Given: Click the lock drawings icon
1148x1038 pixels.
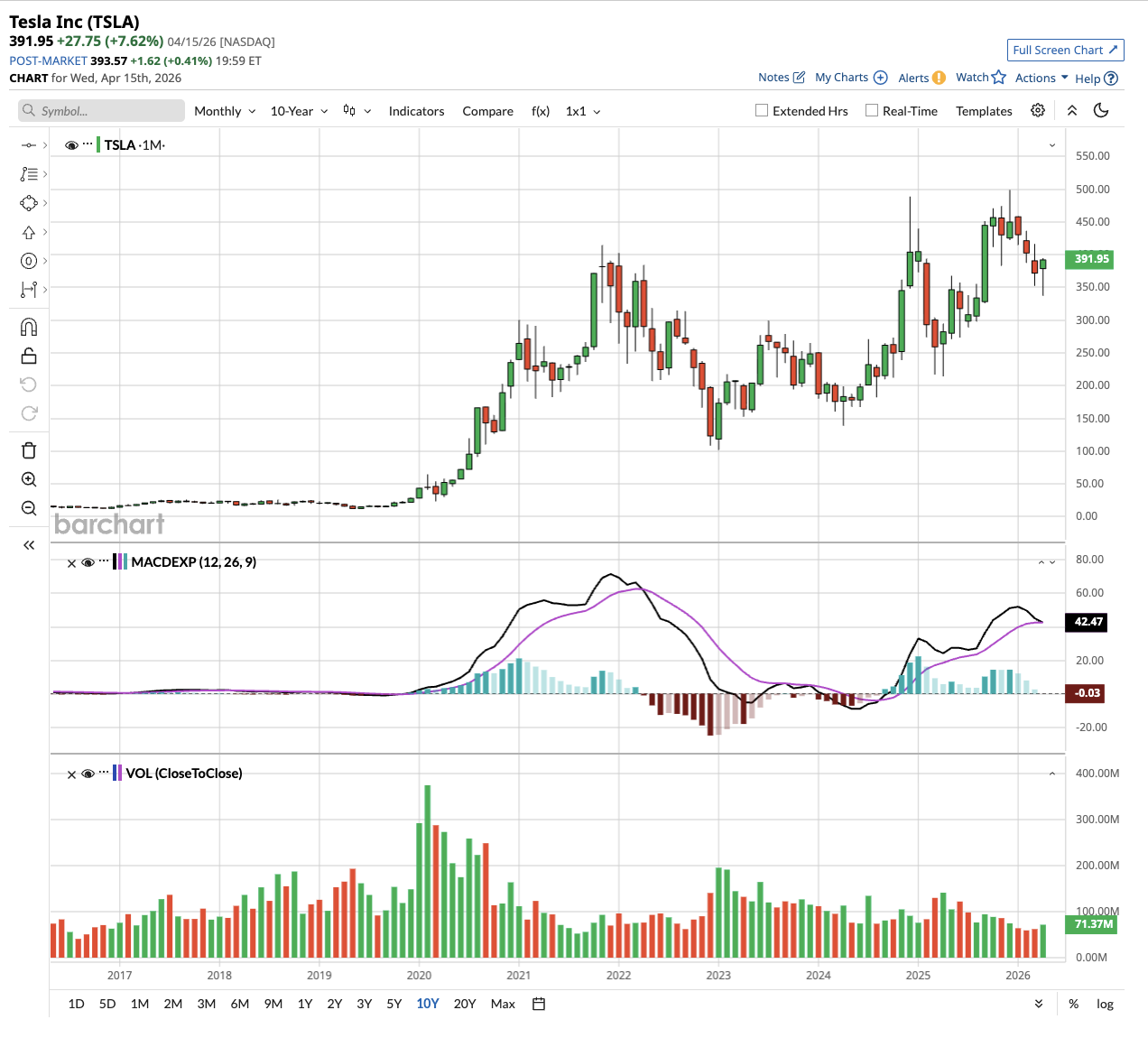Looking at the screenshot, I should (x=29, y=356).
